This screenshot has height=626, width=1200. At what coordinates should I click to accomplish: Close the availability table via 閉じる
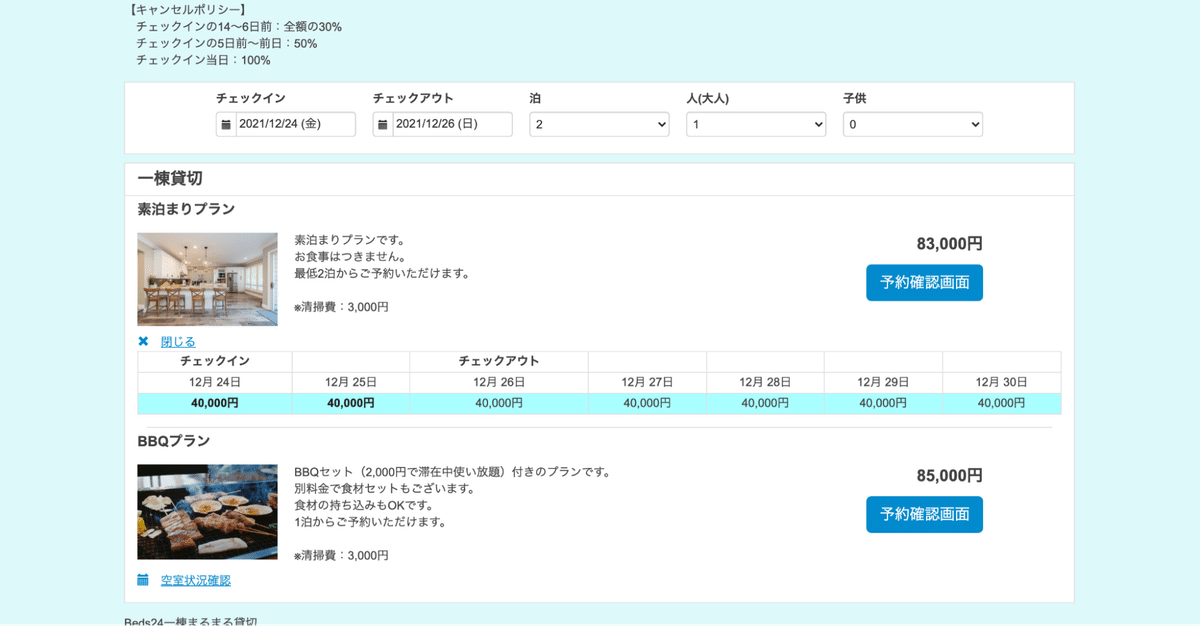[178, 341]
